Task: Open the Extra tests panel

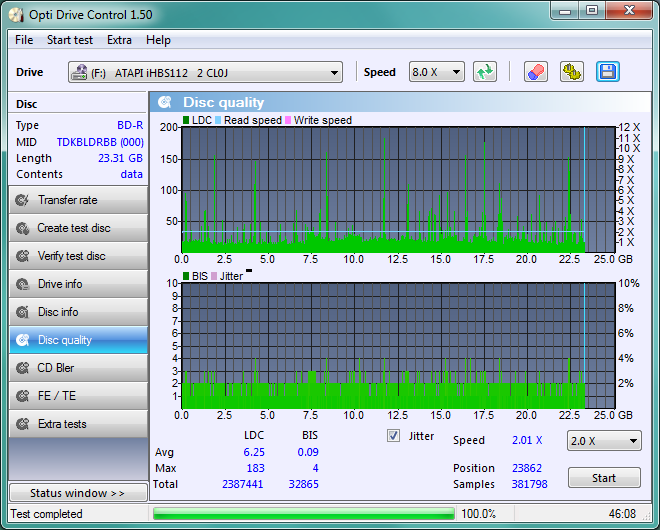Action: pyautogui.click(x=78, y=424)
